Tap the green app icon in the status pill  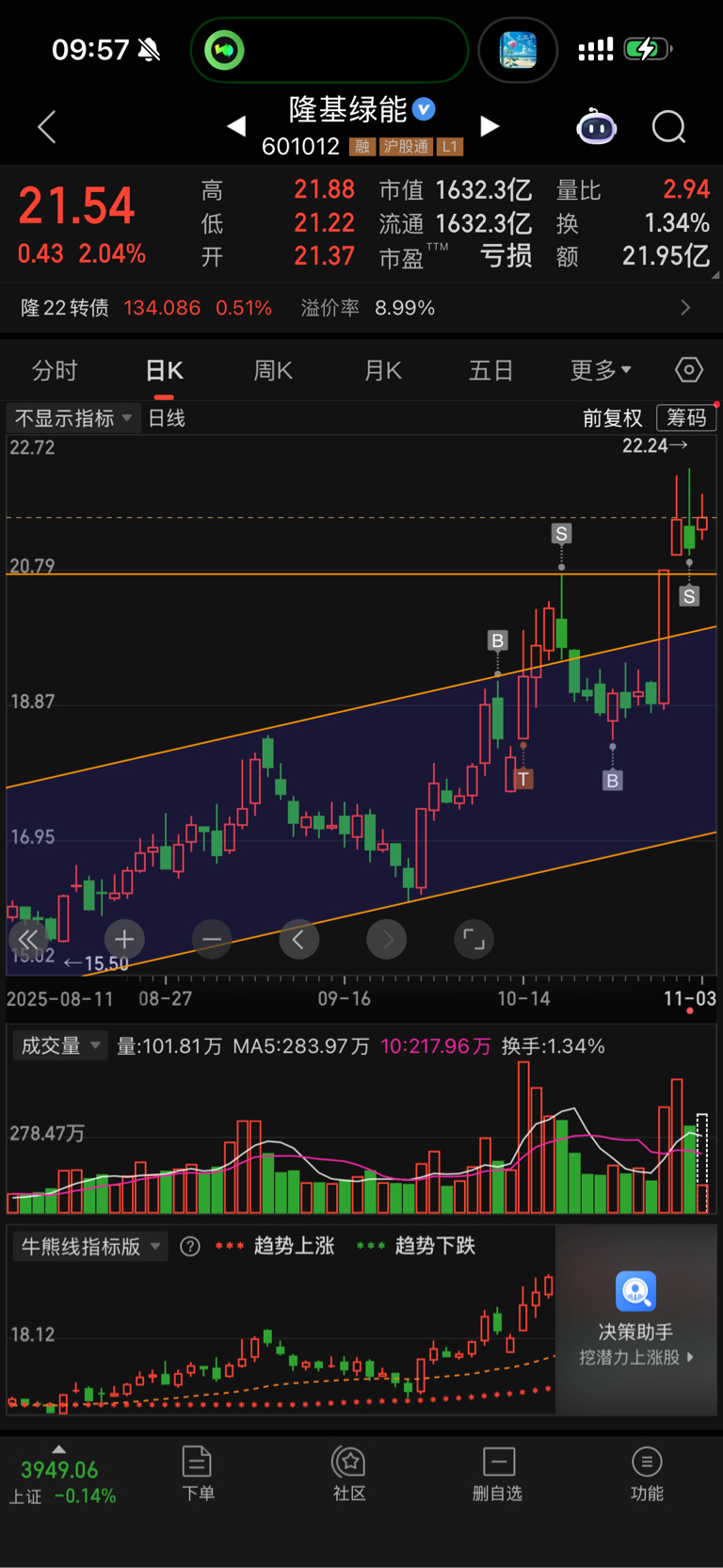pyautogui.click(x=225, y=49)
